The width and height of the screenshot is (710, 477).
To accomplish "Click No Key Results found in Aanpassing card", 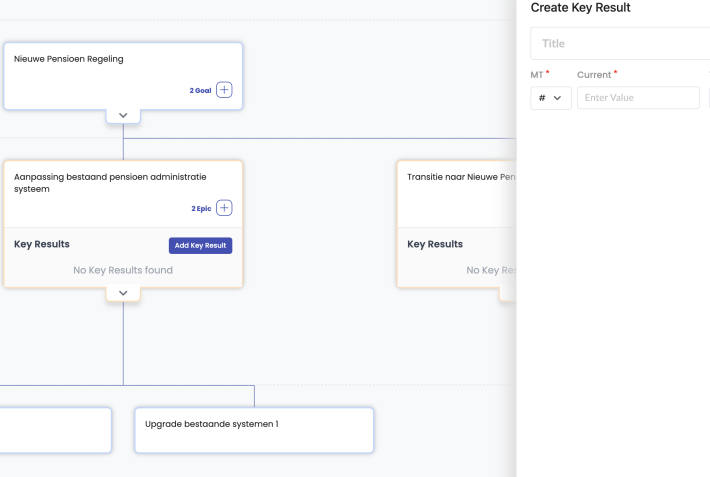I will coord(123,270).
